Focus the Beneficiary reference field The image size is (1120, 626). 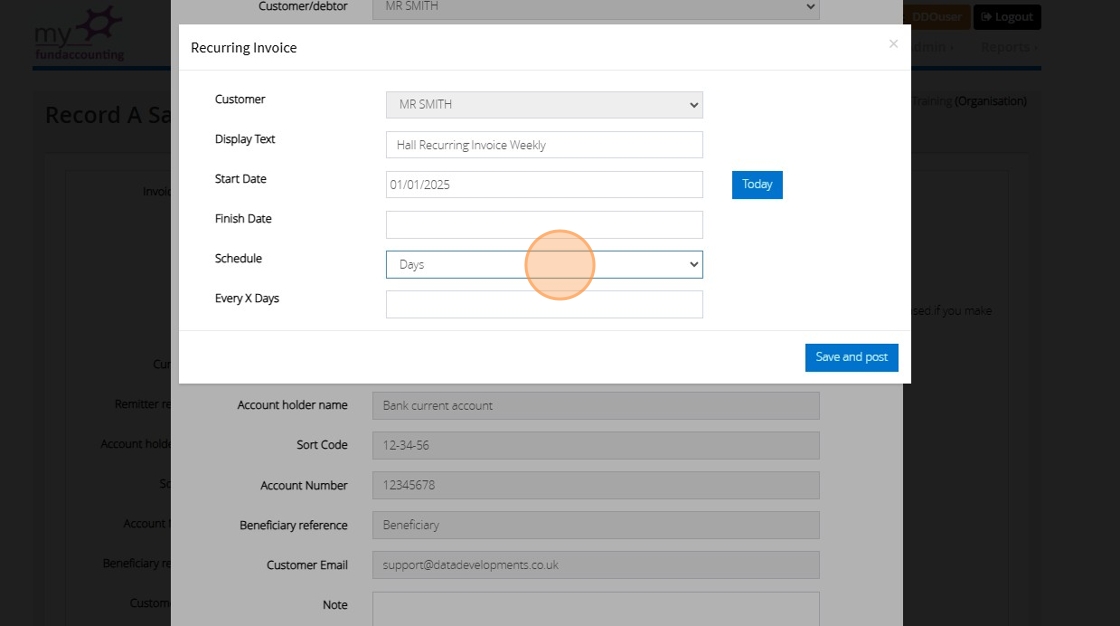(595, 525)
